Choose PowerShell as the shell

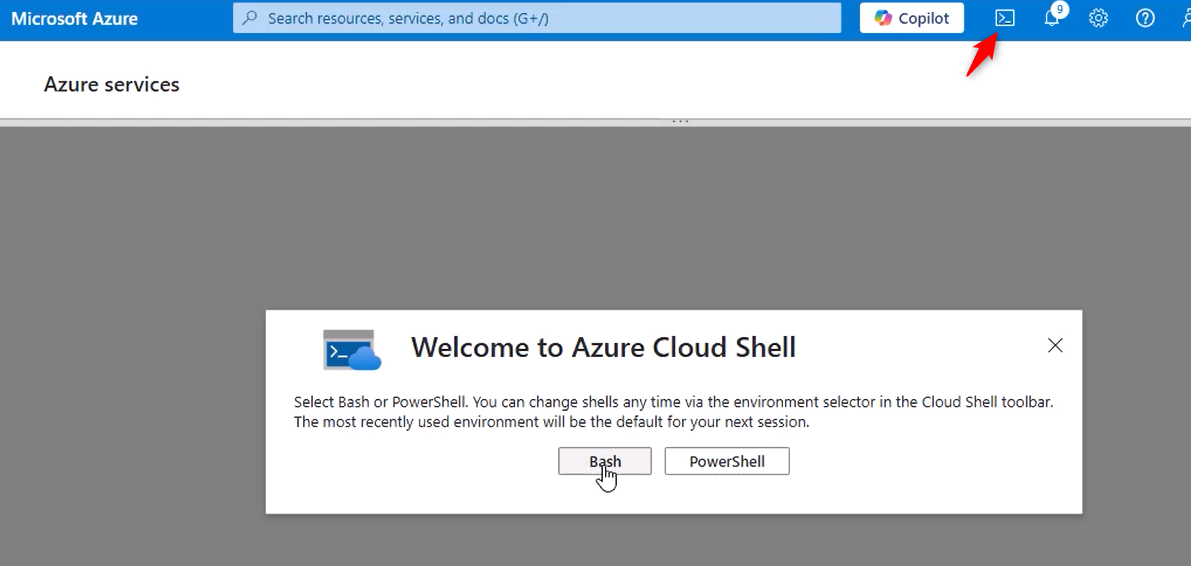click(727, 461)
